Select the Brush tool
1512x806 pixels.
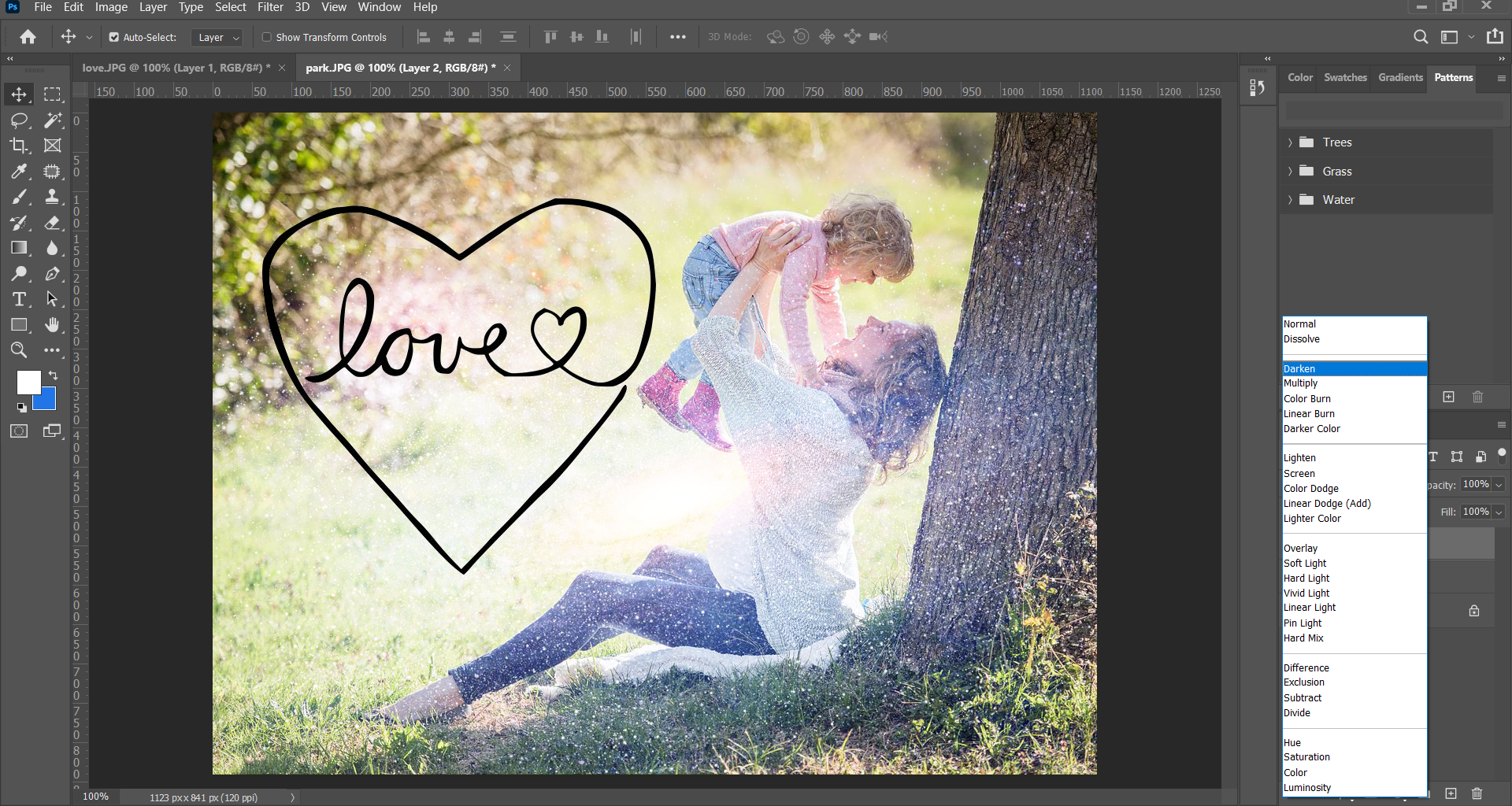(19, 197)
